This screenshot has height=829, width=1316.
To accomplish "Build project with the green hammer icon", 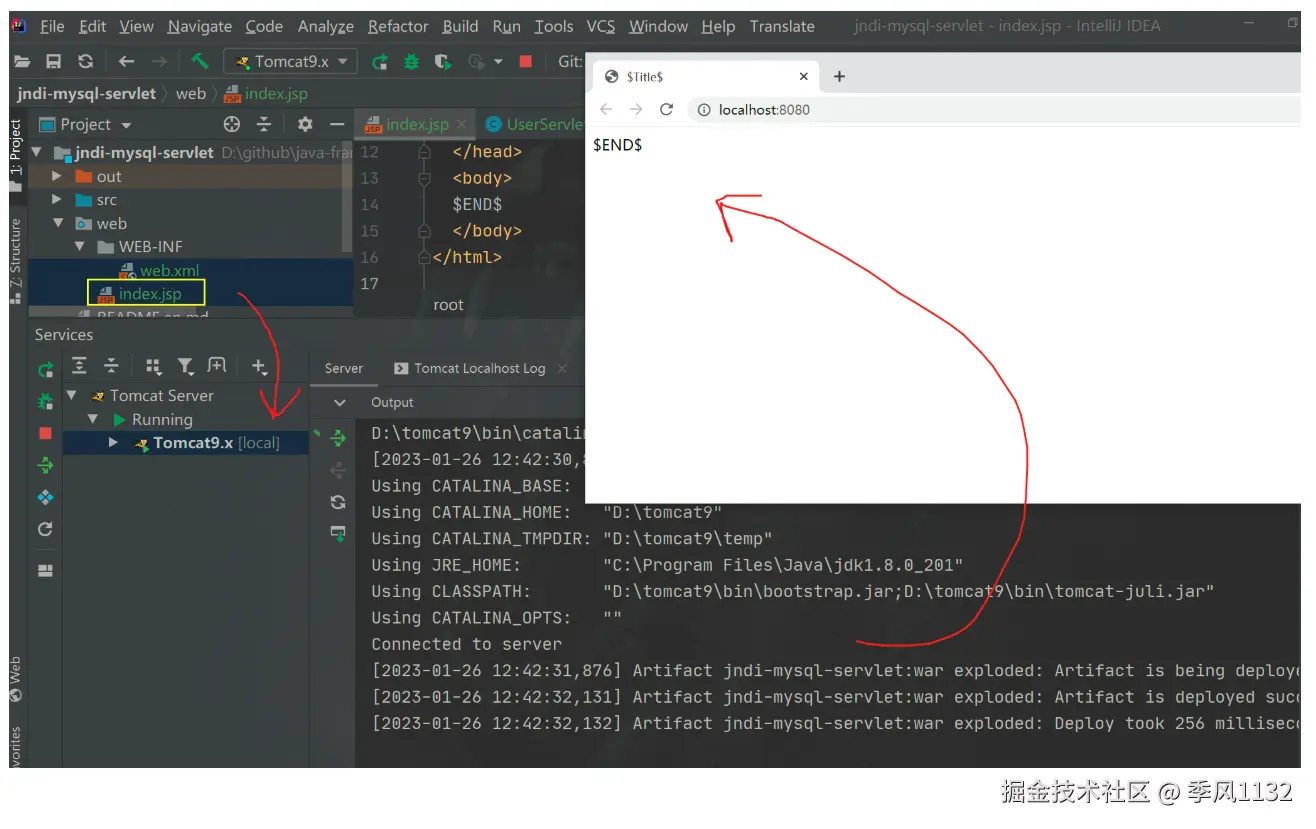I will [200, 61].
